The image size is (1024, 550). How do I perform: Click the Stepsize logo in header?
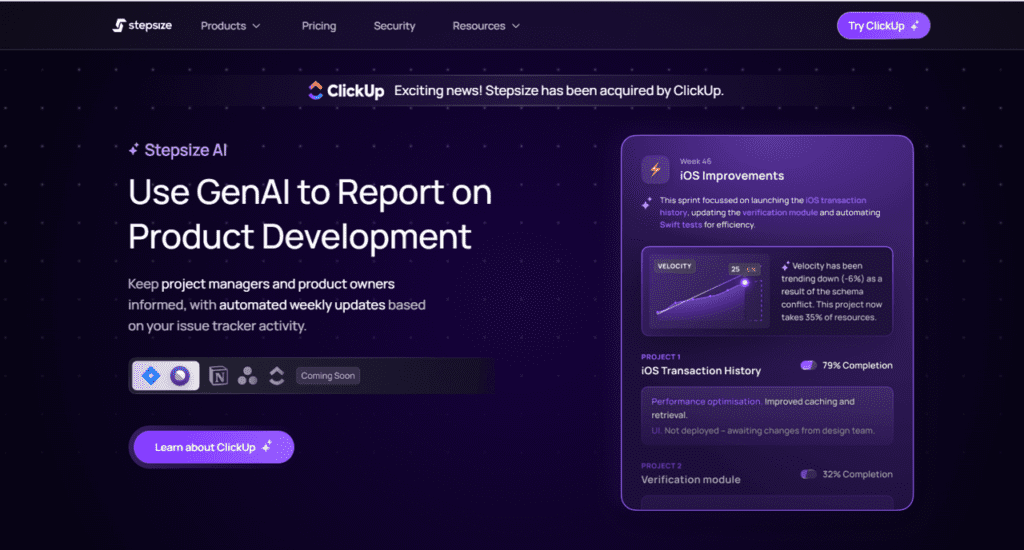click(142, 26)
